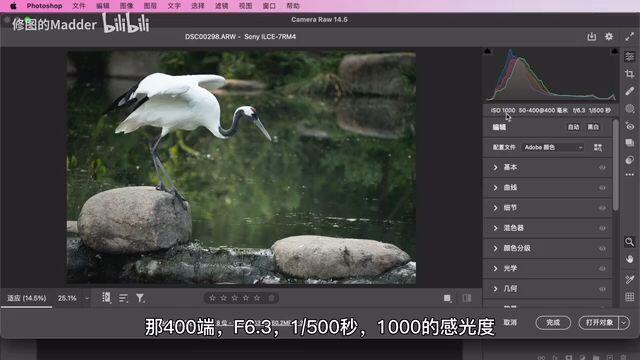Click the 取消 cancel button

[510, 322]
